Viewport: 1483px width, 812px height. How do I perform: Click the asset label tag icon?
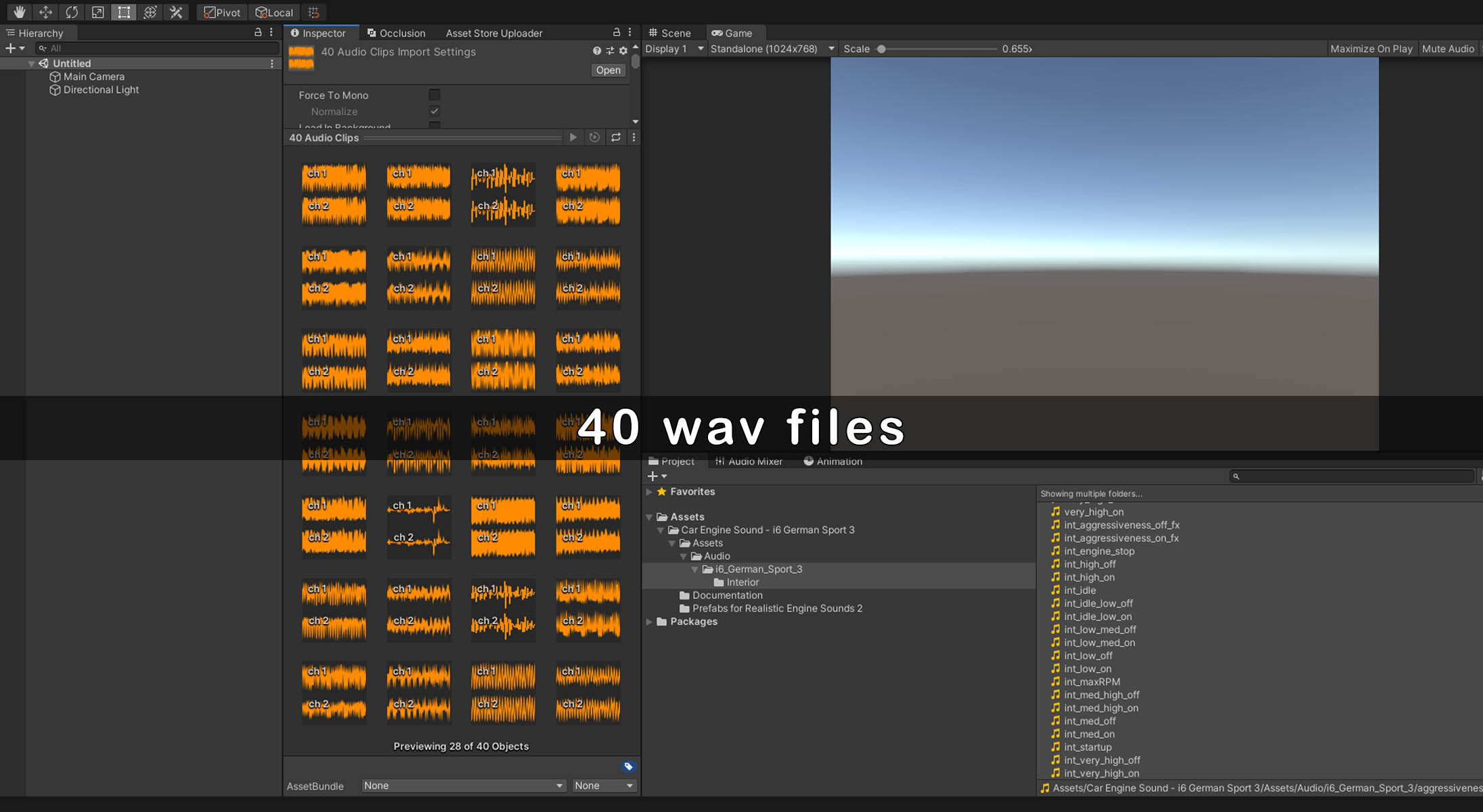[x=628, y=767]
